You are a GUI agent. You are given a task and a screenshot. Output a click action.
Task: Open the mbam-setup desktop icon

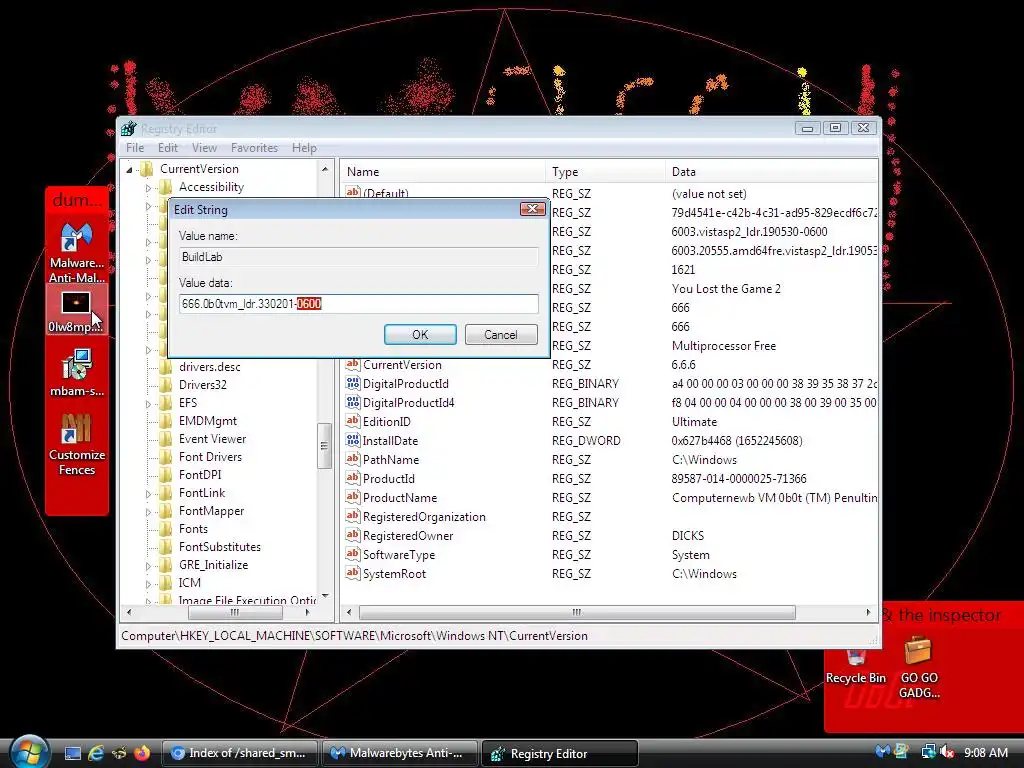(76, 372)
